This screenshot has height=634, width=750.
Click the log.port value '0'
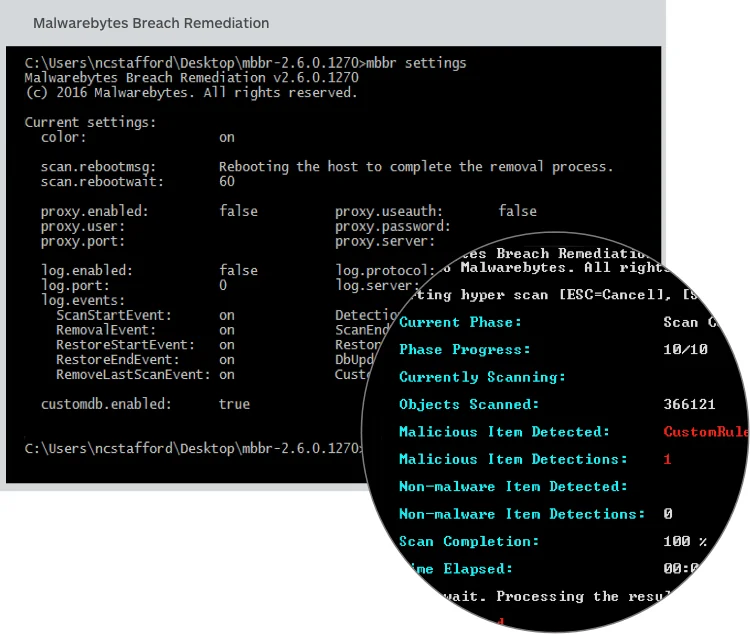(223, 286)
